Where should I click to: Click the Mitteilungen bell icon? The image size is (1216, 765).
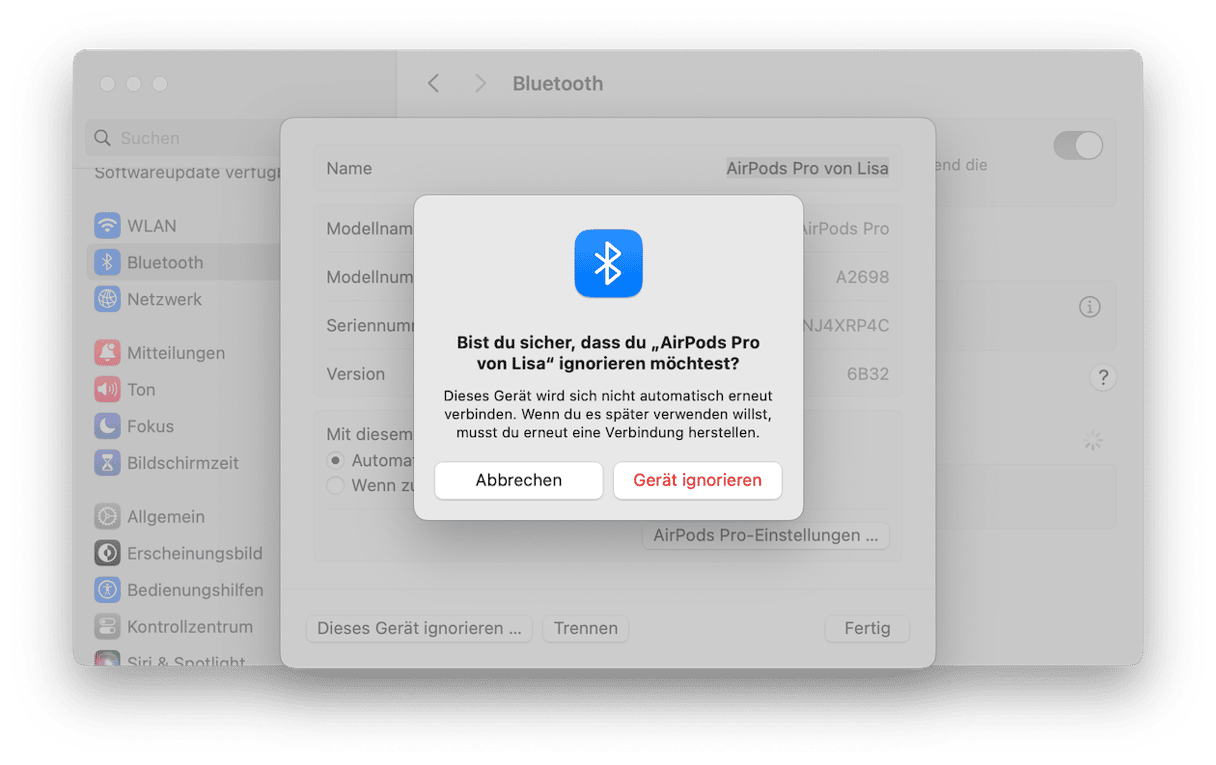[x=107, y=352]
